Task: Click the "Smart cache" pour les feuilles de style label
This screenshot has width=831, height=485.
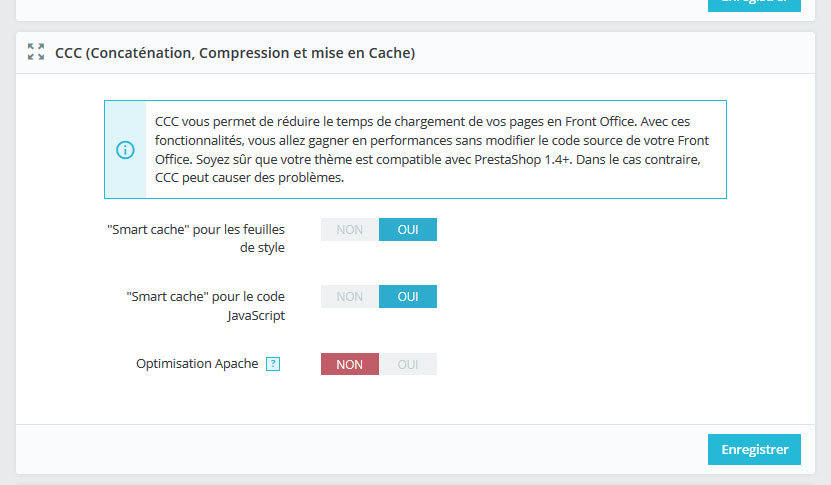Action: (x=196, y=238)
